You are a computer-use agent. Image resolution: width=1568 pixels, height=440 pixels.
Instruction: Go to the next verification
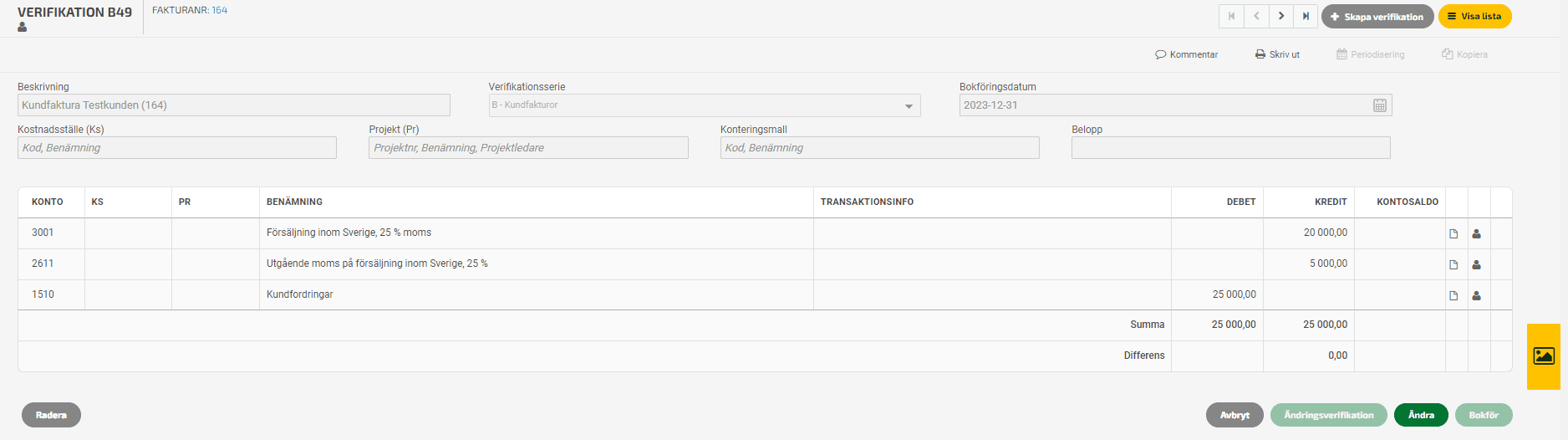click(1280, 16)
